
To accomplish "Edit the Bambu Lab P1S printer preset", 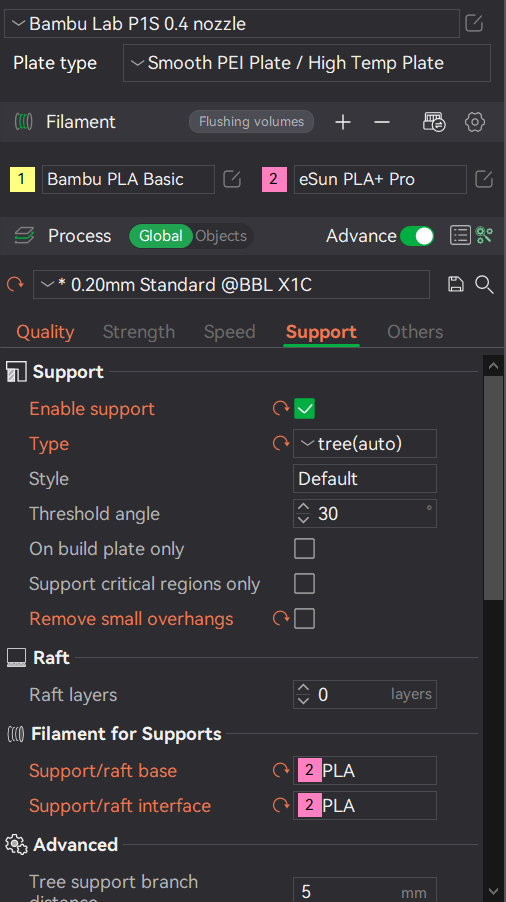I will coord(474,24).
